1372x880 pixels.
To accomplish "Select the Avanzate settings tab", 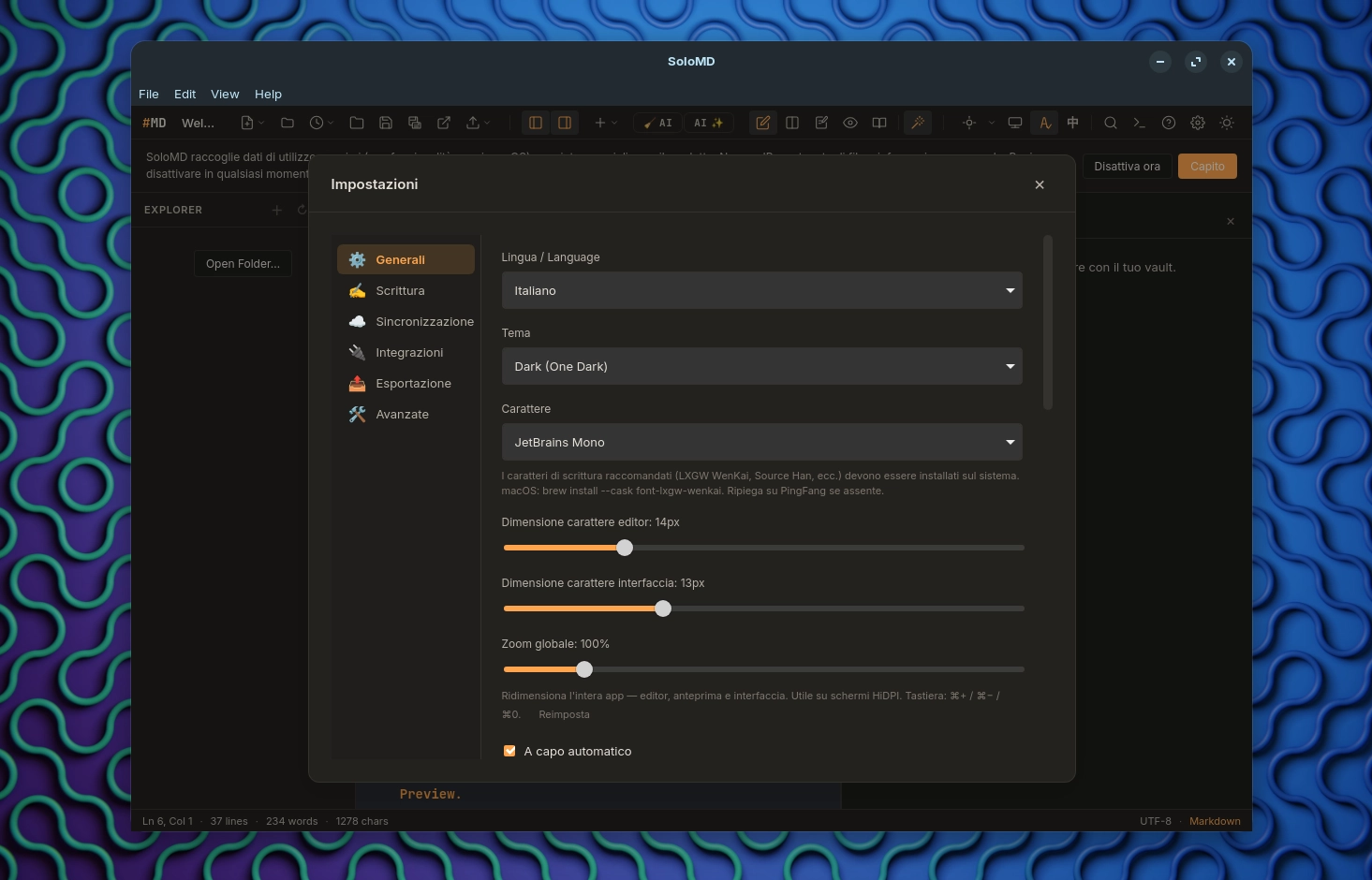I will click(x=406, y=414).
